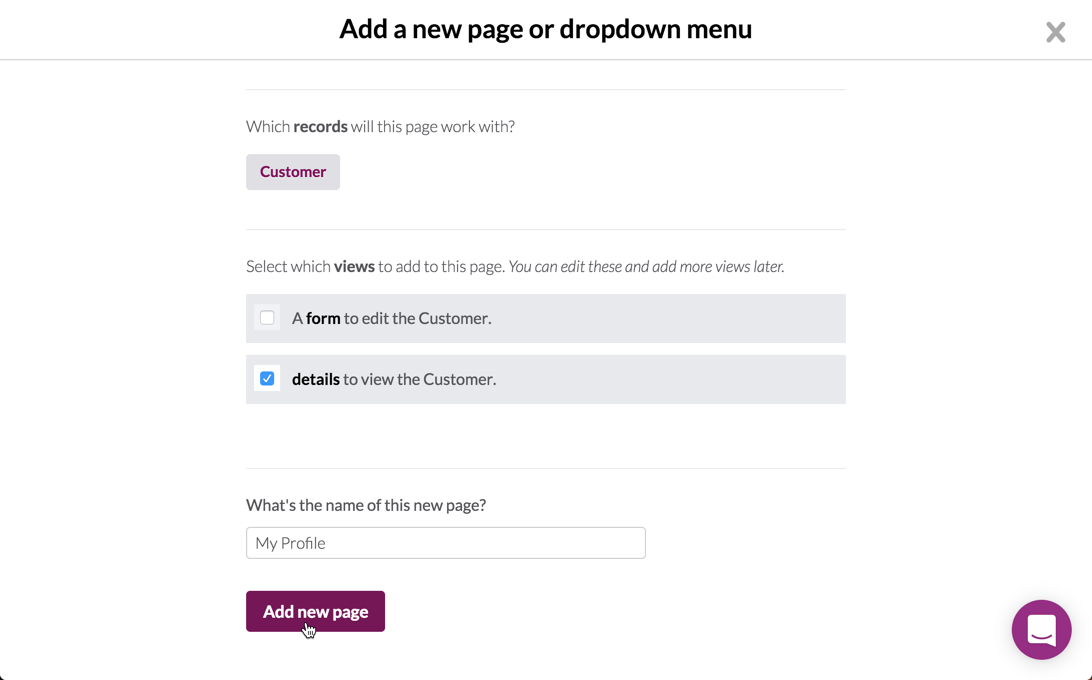Viewport: 1092px width, 680px height.
Task: Close the Add a new page dialog
Action: coord(1055,32)
